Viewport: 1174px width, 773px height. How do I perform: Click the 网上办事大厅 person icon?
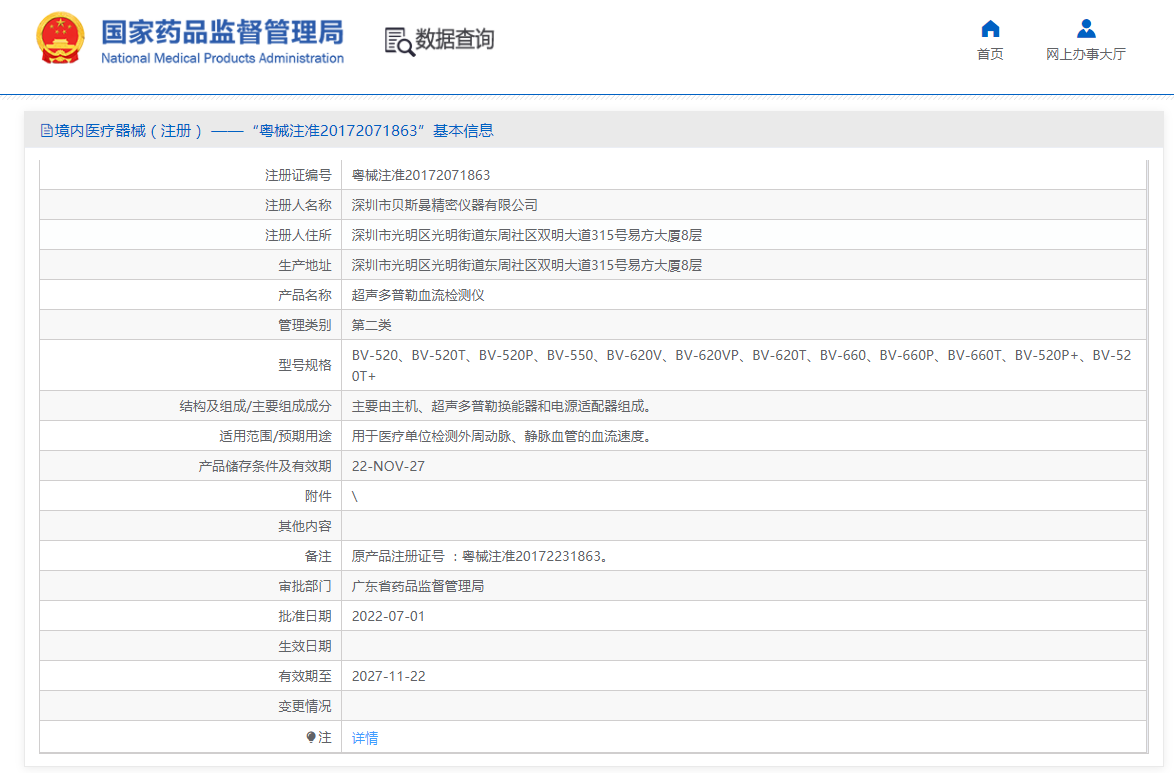point(1086,28)
